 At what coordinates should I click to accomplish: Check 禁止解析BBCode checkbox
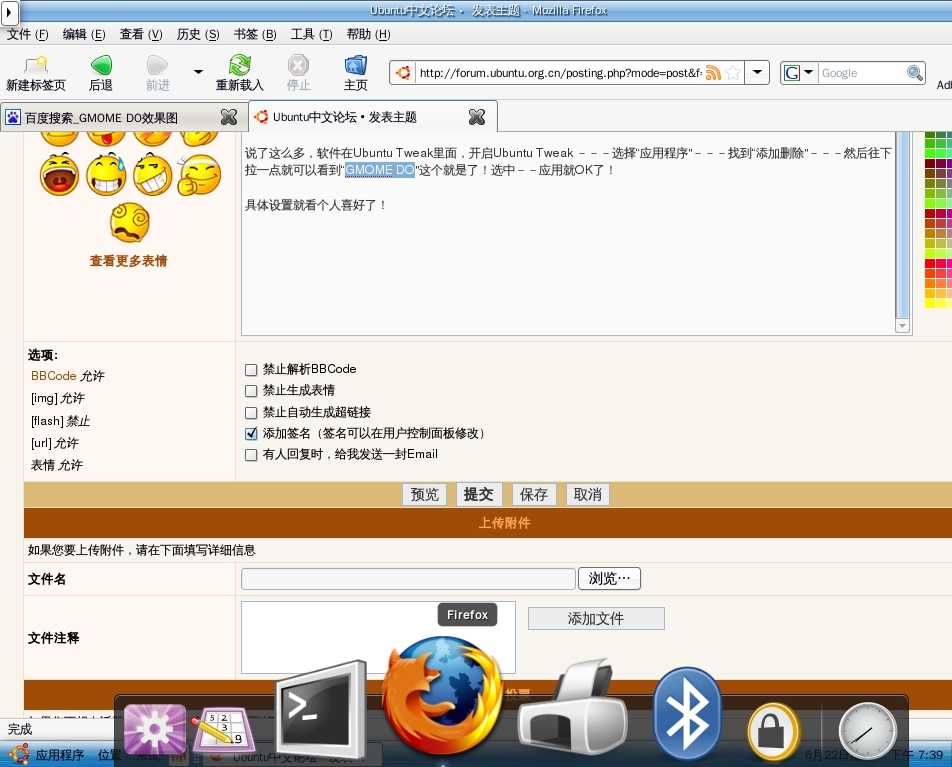pos(251,370)
